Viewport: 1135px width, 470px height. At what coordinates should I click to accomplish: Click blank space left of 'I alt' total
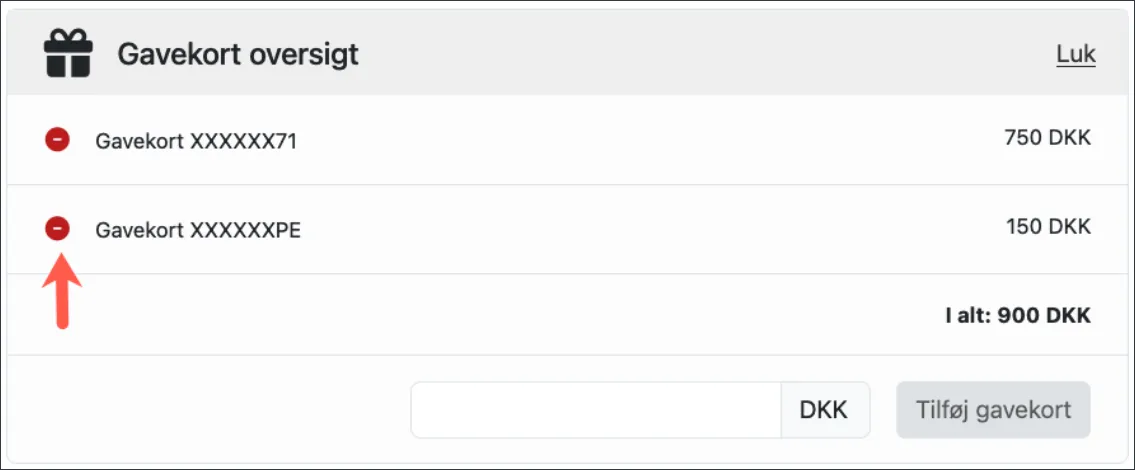pos(500,316)
